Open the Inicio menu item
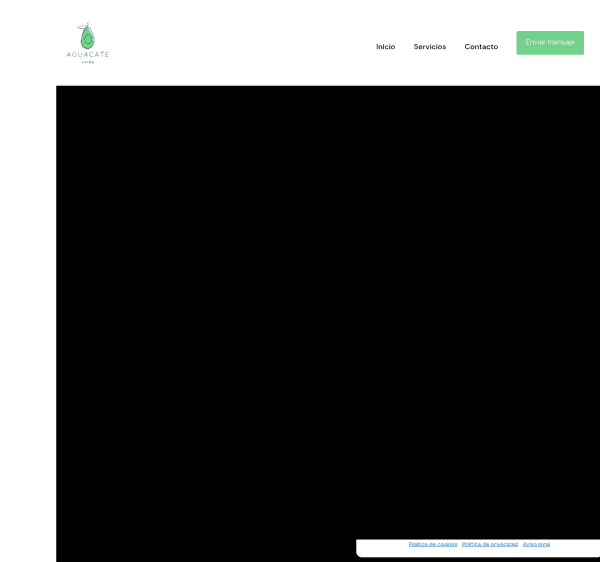 (x=385, y=47)
